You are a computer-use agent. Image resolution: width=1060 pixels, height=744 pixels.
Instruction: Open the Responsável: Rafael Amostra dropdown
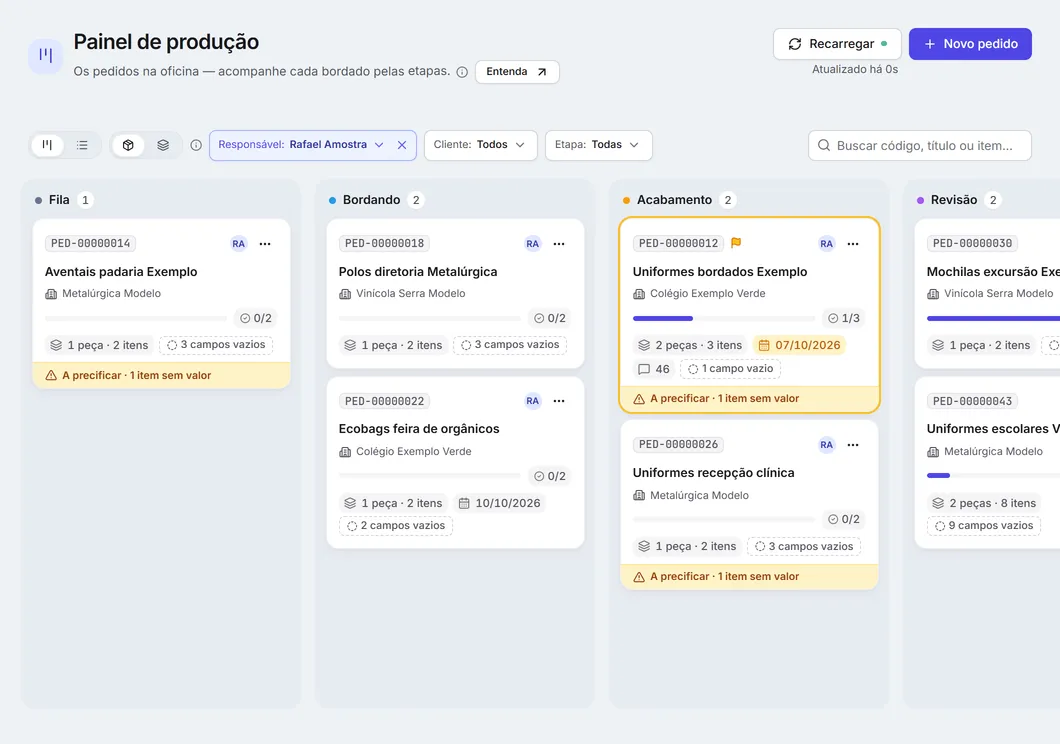301,145
